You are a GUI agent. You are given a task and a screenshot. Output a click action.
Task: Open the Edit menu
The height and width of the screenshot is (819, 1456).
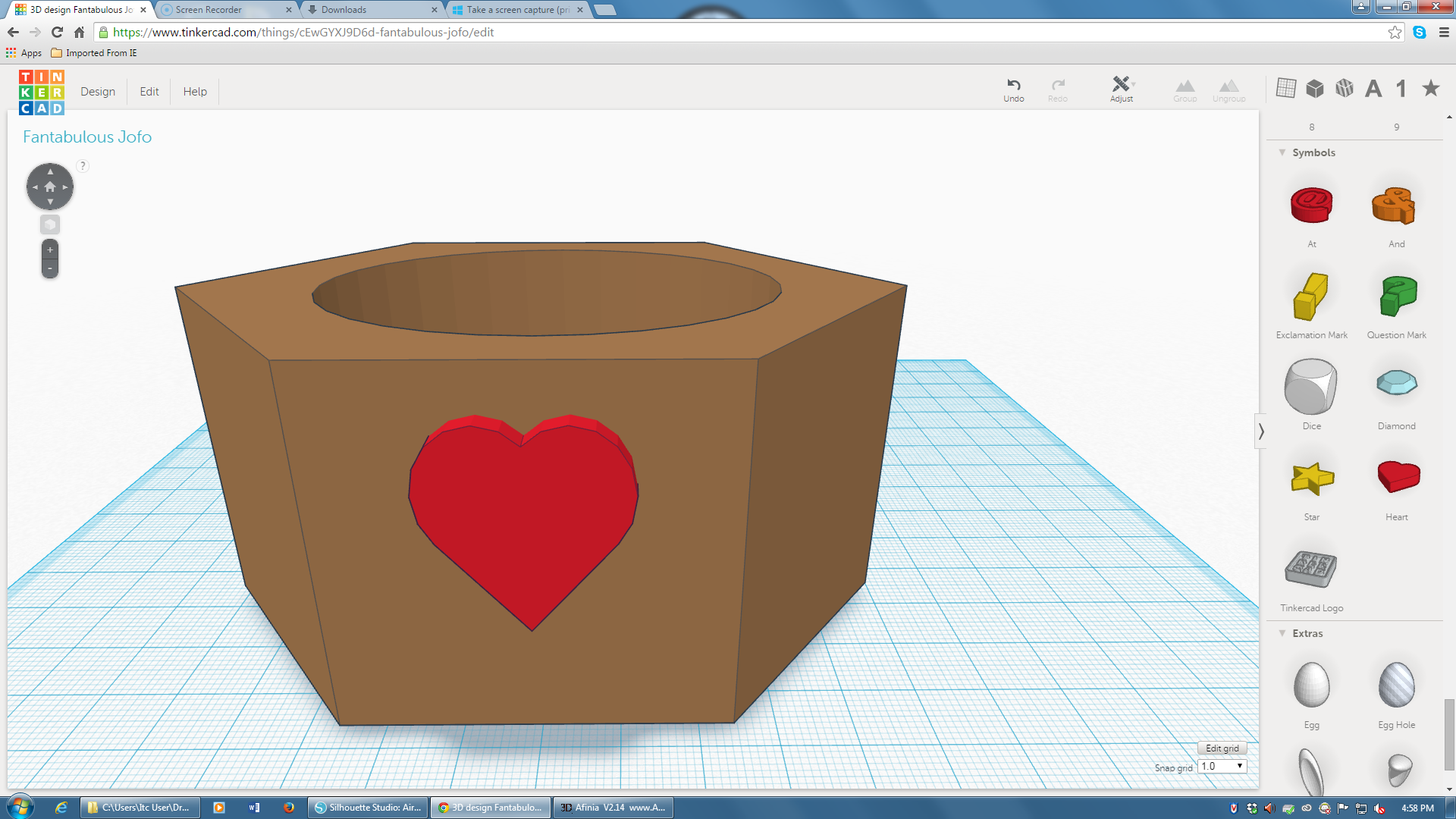(149, 92)
